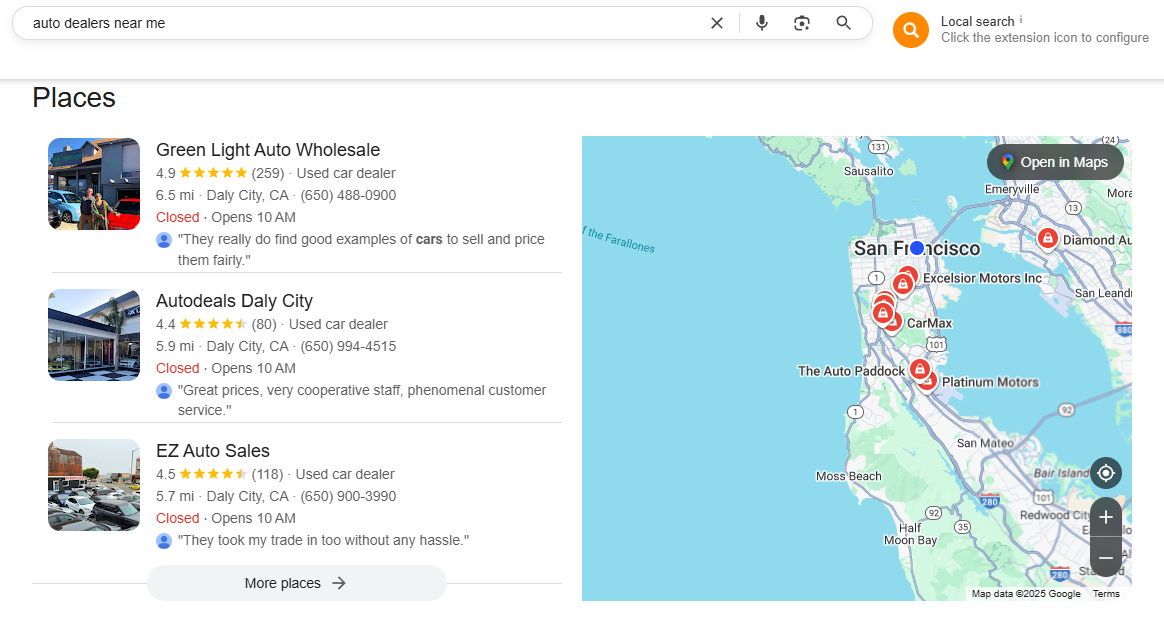
Task: Open map Terms link
Action: click(x=1106, y=594)
